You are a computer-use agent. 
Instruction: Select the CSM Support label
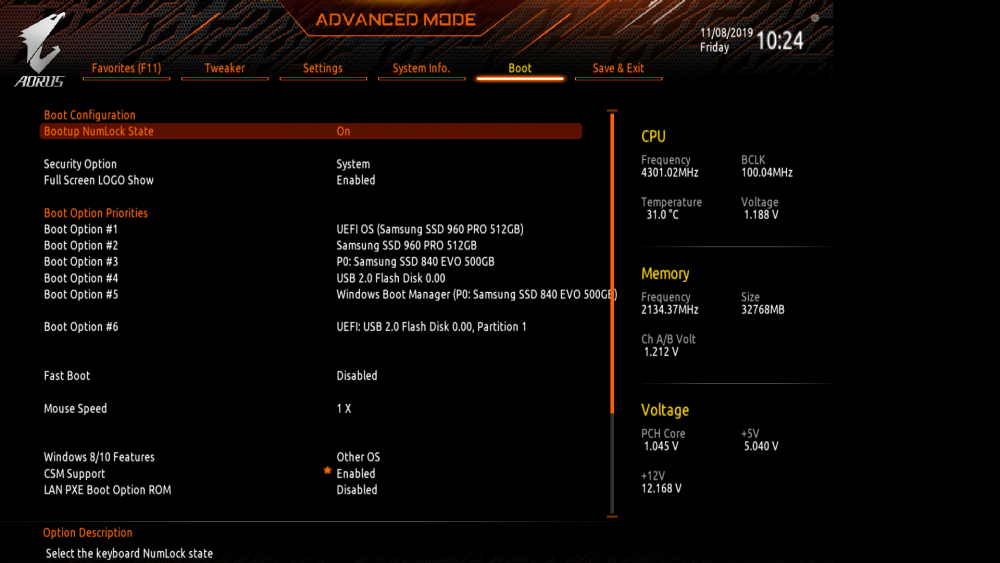point(74,474)
